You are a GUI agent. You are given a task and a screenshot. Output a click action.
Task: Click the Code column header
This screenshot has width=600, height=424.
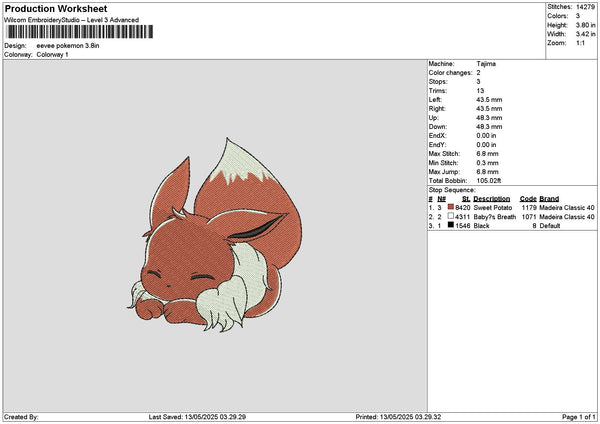[528, 198]
